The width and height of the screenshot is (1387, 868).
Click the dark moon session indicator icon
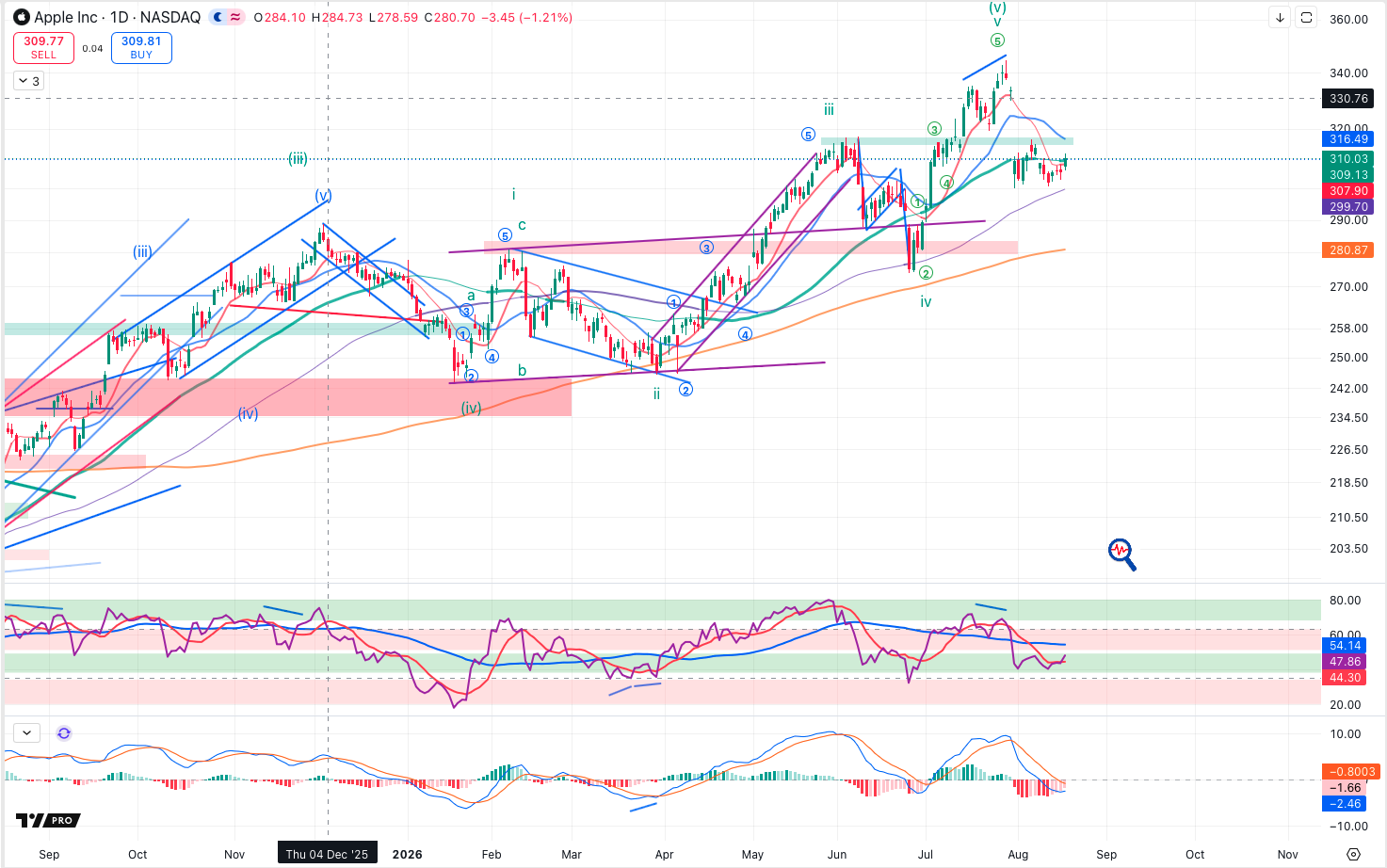218,17
